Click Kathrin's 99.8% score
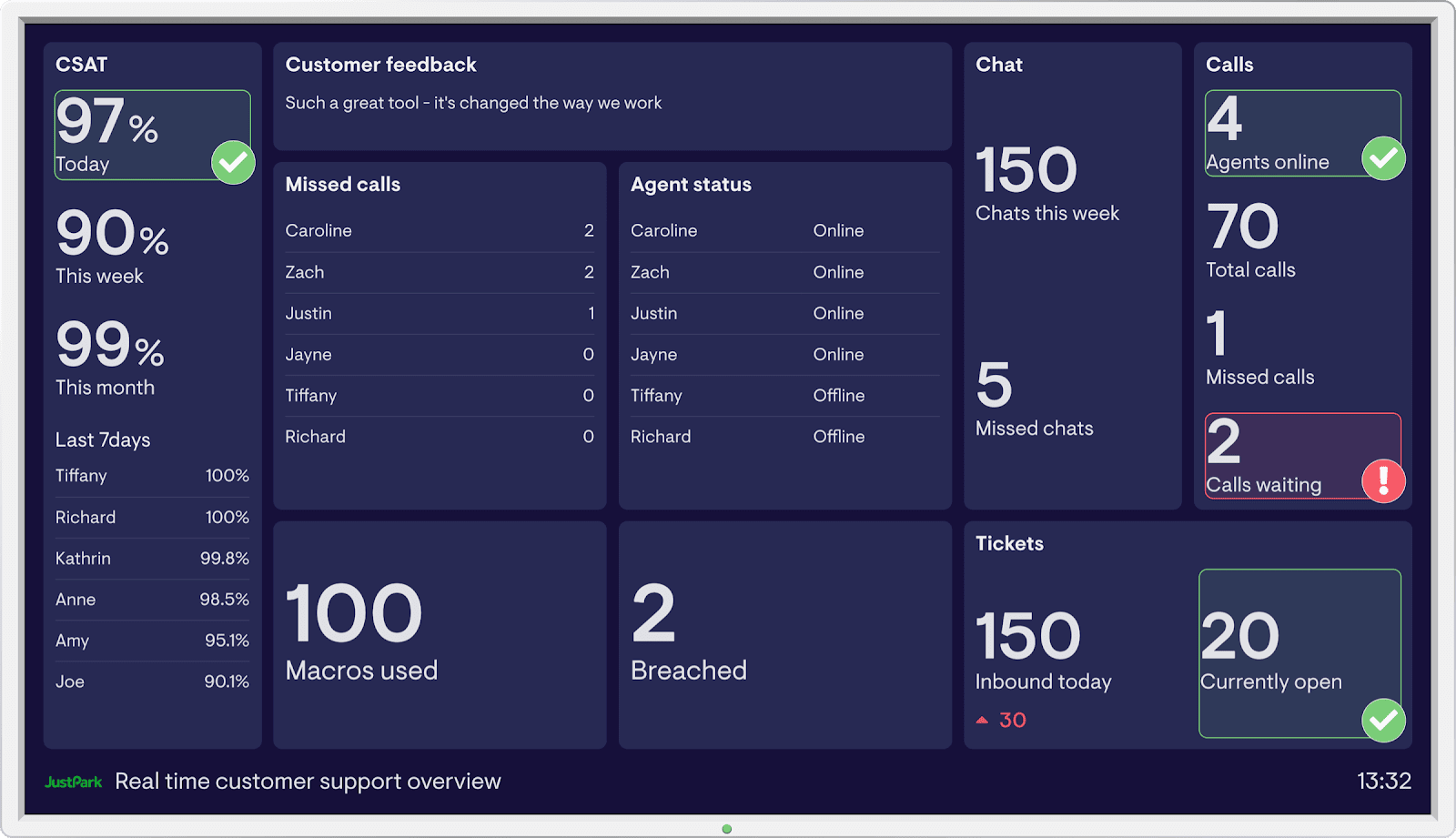The height and width of the screenshot is (838, 1456). click(x=225, y=559)
